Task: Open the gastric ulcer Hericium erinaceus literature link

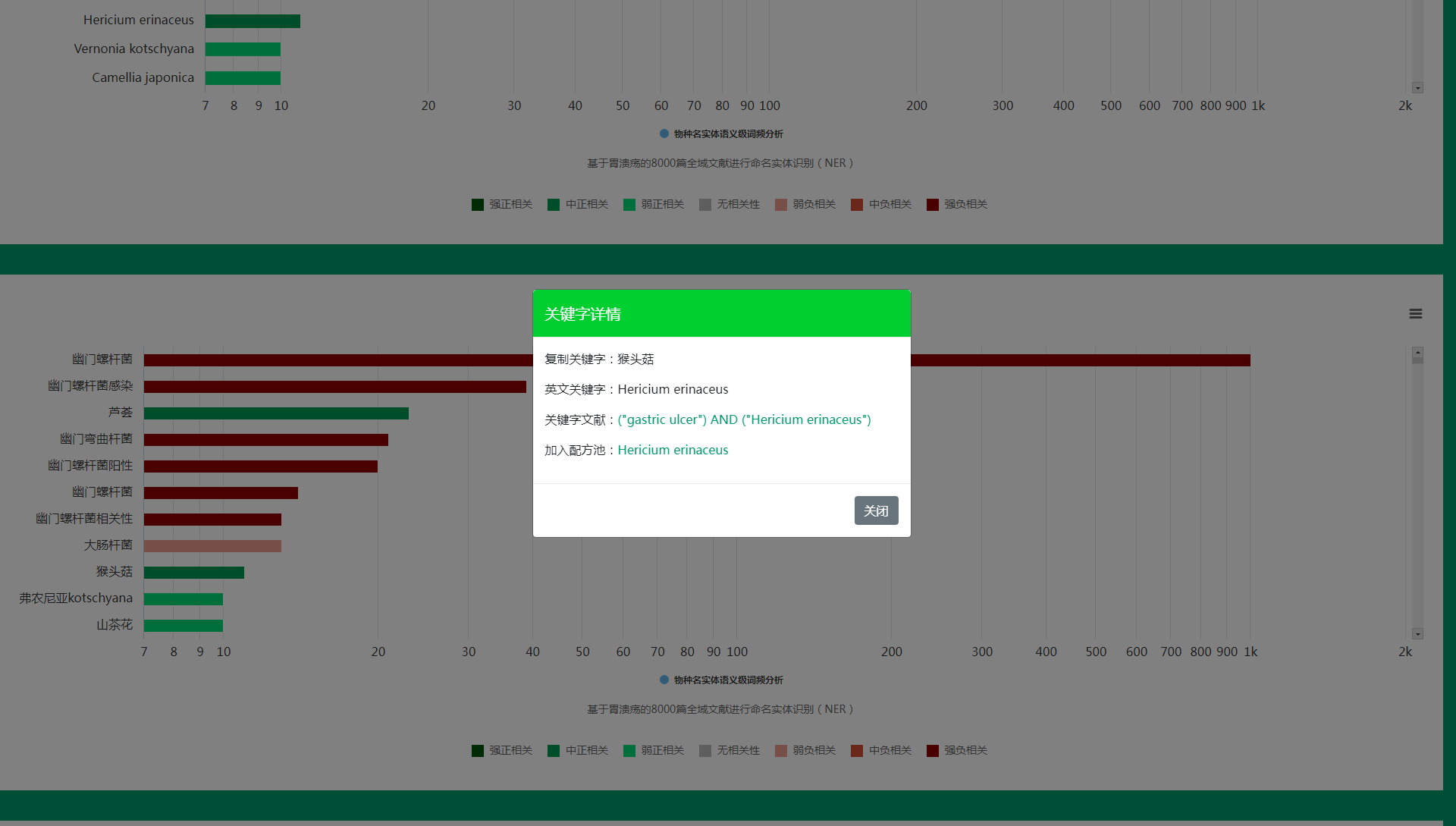Action: (744, 419)
